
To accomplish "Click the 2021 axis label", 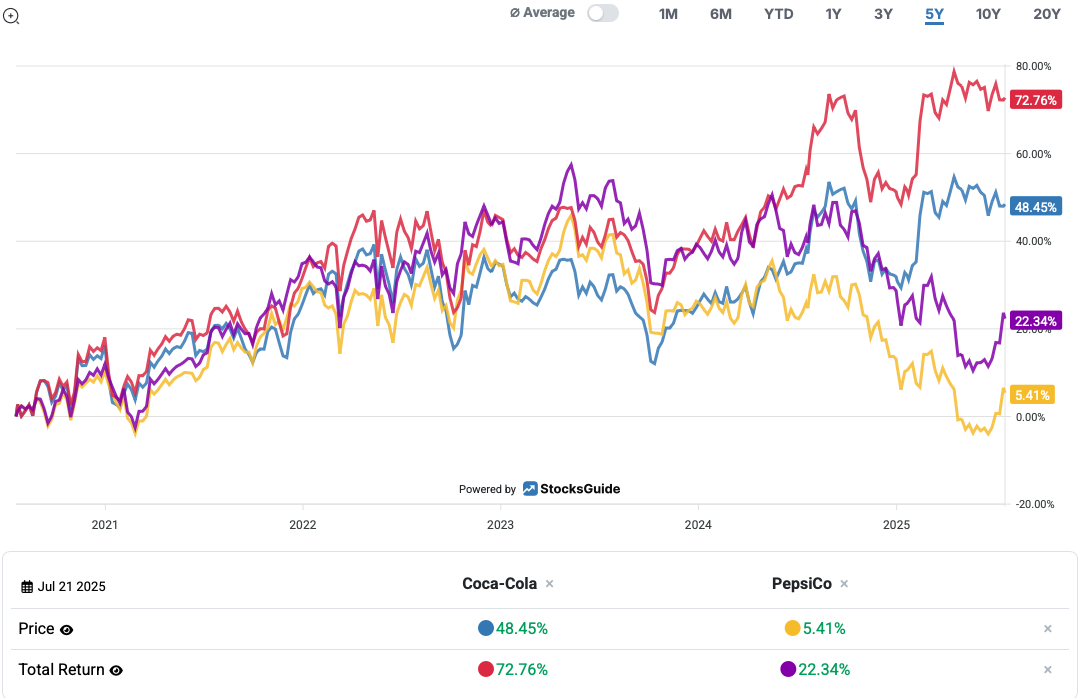I will [104, 525].
